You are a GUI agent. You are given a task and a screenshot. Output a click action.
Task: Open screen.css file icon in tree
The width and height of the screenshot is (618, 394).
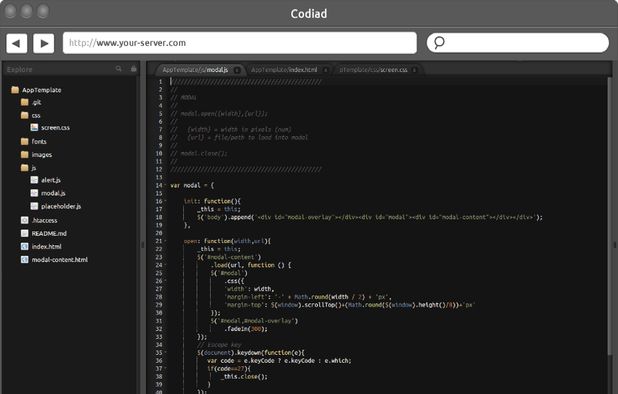point(34,127)
